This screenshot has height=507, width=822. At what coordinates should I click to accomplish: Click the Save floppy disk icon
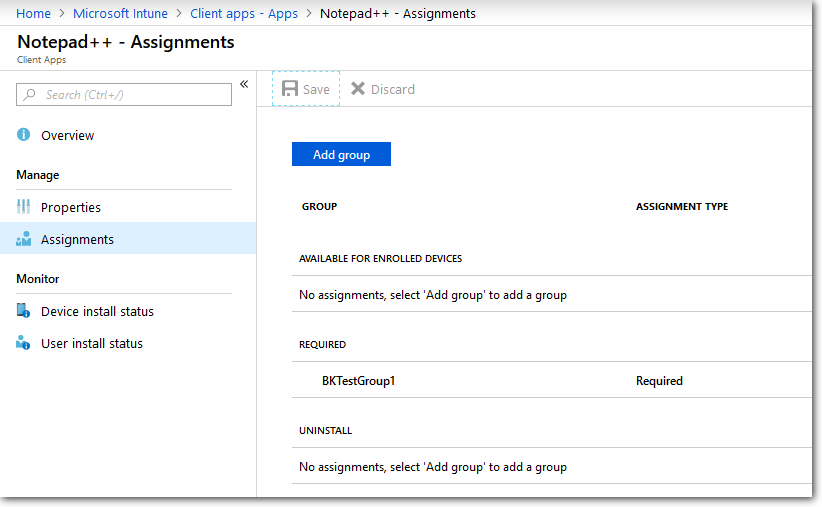click(290, 89)
